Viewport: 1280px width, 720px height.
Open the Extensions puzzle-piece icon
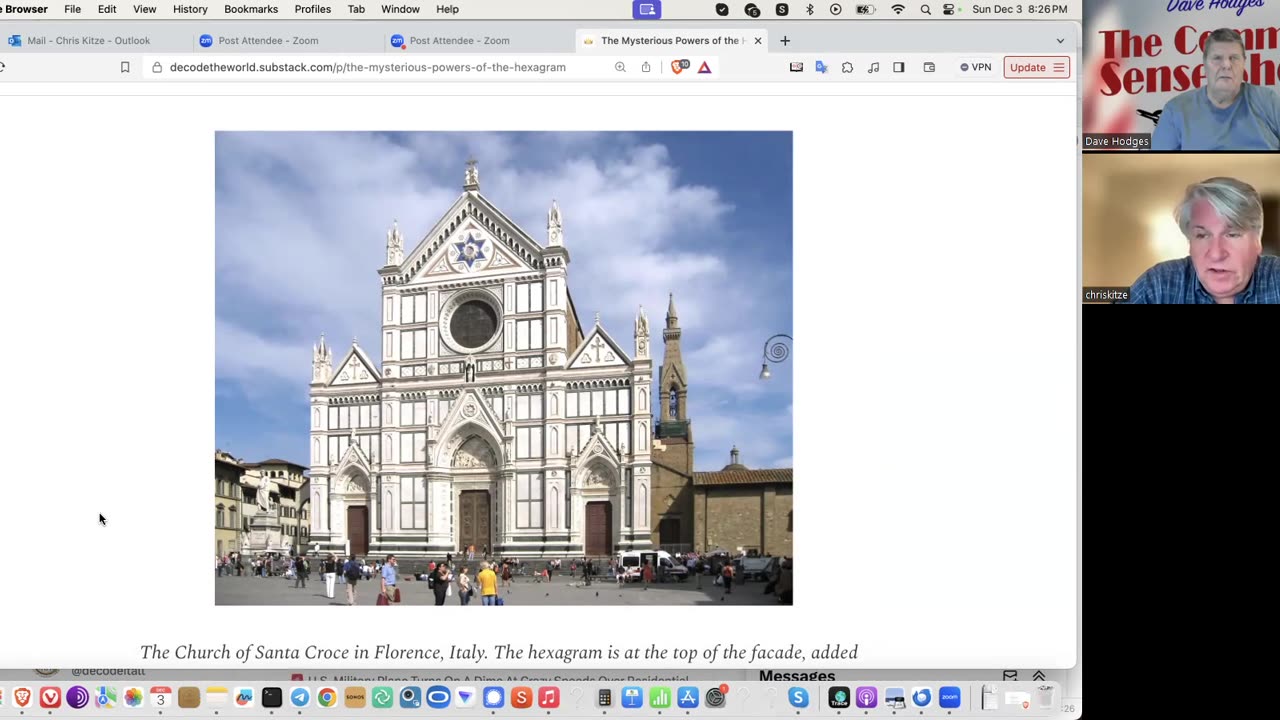(847, 67)
